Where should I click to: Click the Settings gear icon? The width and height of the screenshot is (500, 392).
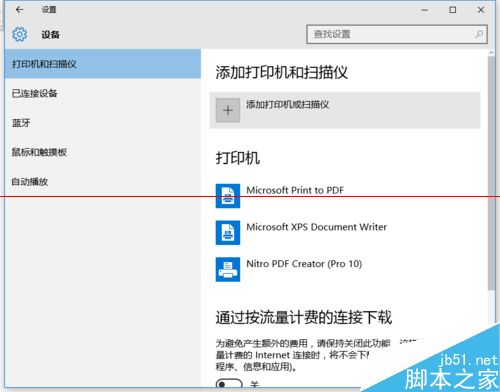point(19,34)
